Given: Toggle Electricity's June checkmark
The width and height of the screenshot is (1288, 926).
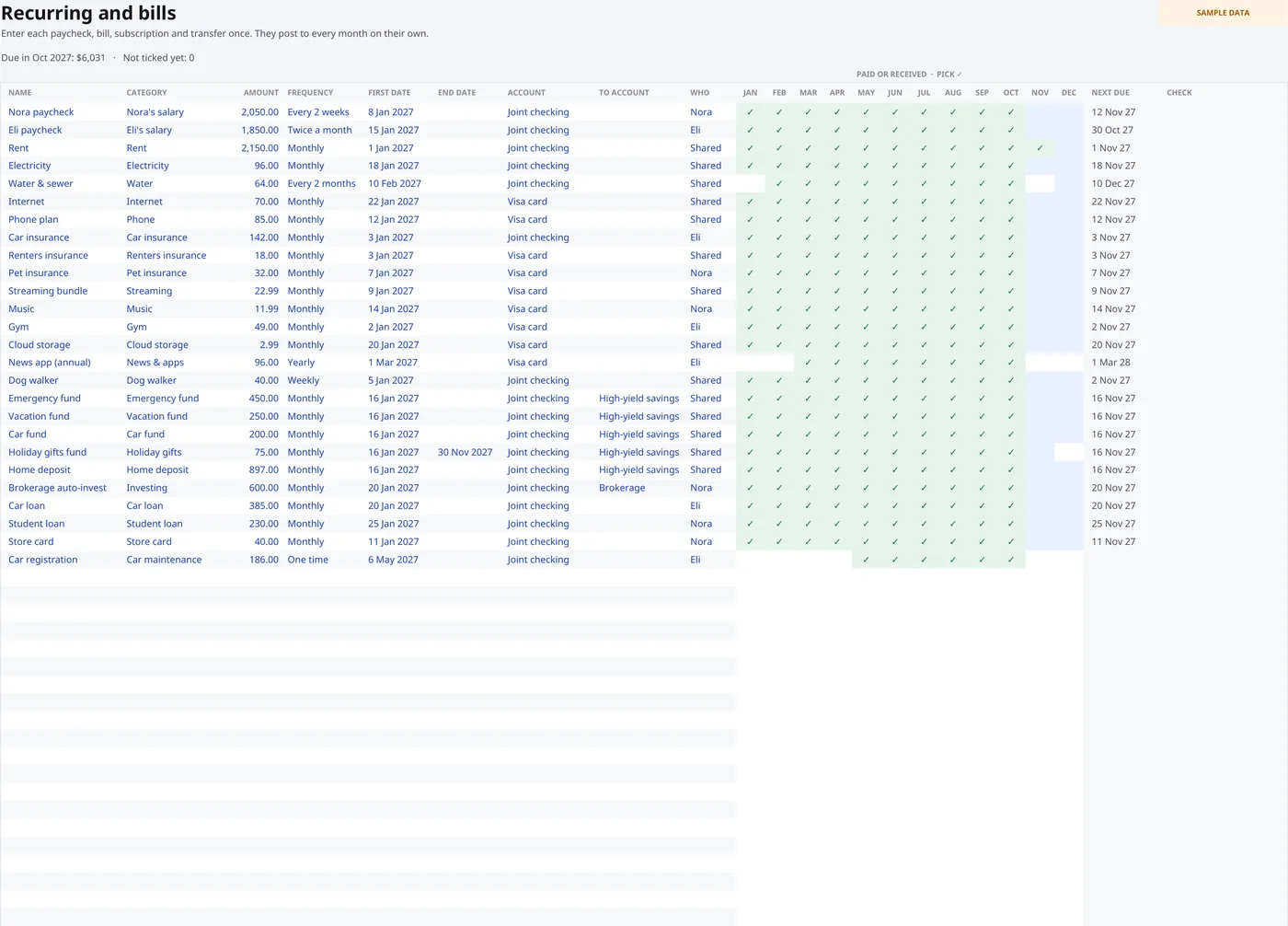Looking at the screenshot, I should (x=894, y=166).
